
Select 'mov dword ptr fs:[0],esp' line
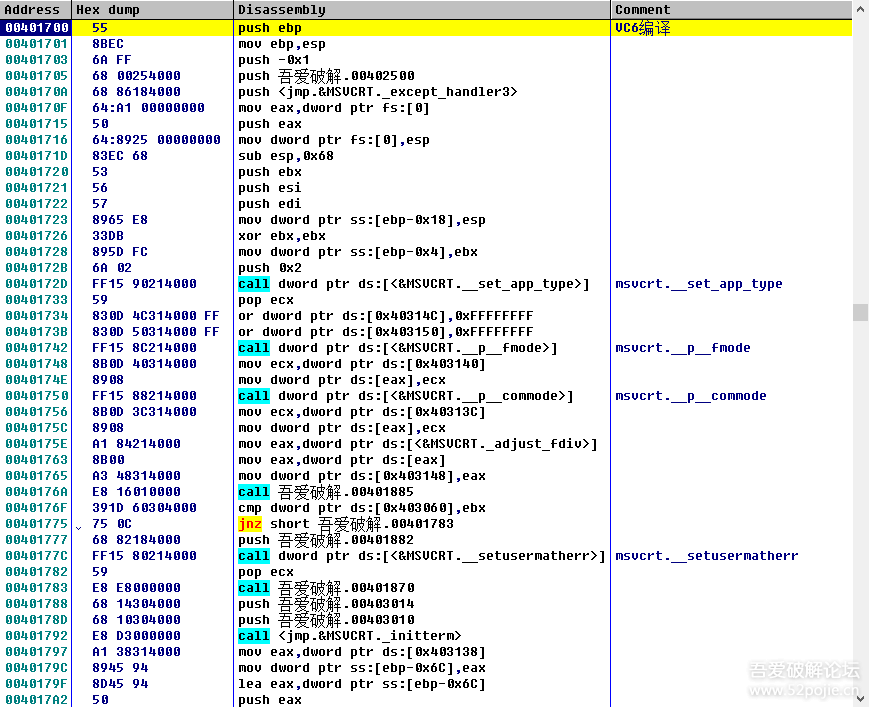(x=334, y=140)
